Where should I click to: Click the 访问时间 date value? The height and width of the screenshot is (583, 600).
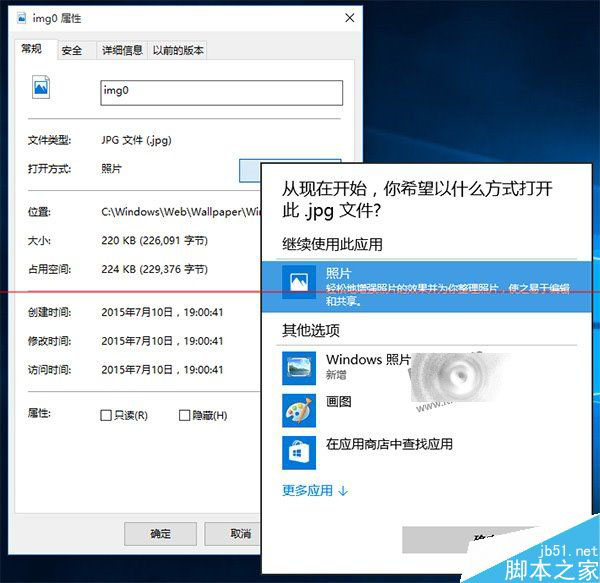coord(162,370)
